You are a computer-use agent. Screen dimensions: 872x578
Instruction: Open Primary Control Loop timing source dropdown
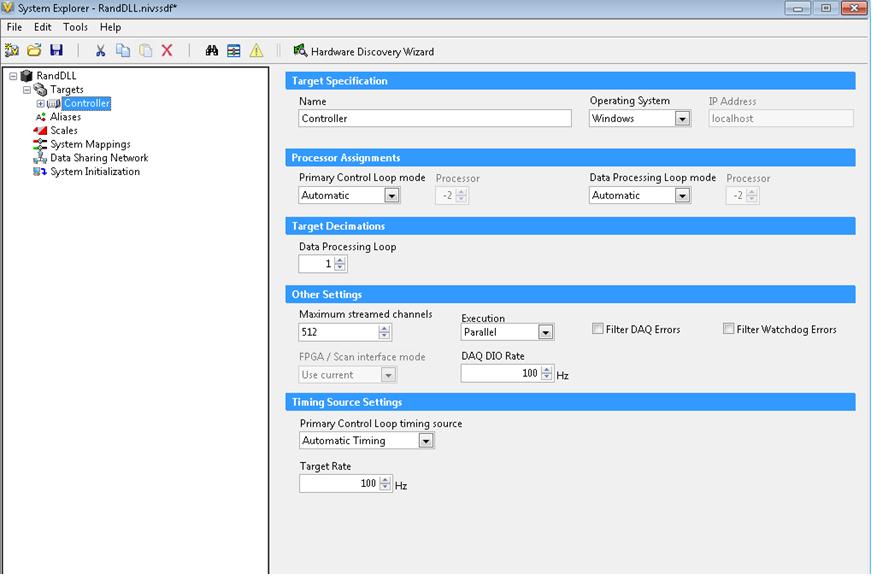coord(426,440)
